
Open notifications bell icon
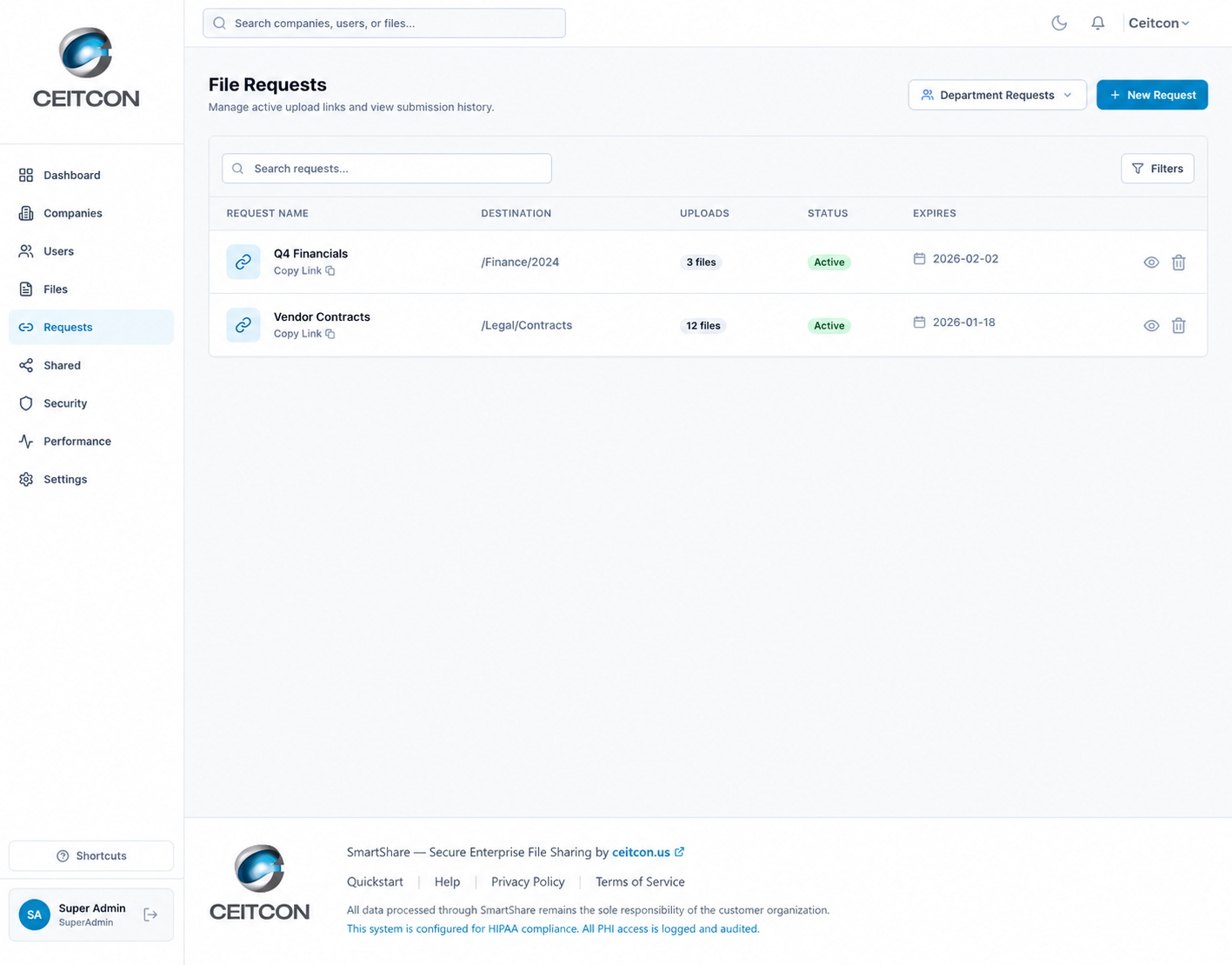pos(1098,23)
